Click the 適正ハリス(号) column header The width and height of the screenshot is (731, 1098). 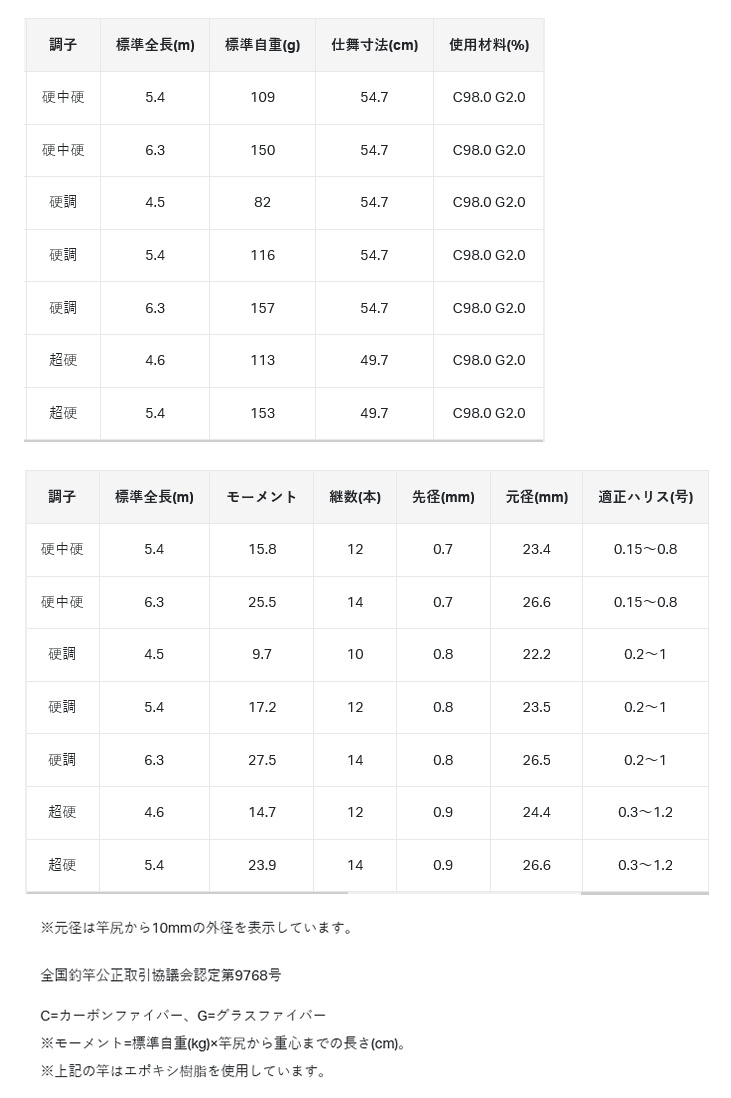pyautogui.click(x=646, y=497)
